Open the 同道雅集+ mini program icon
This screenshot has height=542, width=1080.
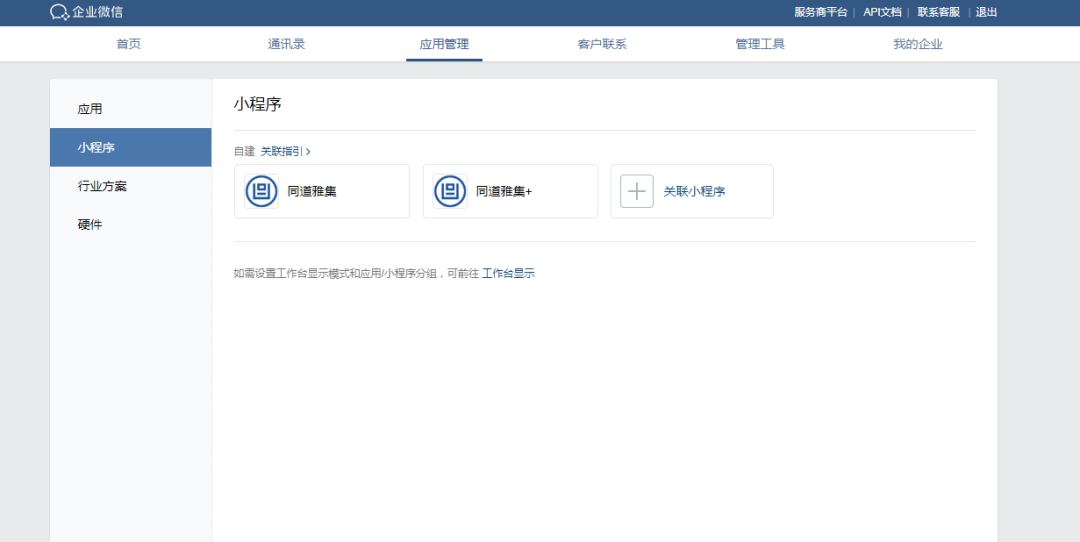point(450,191)
